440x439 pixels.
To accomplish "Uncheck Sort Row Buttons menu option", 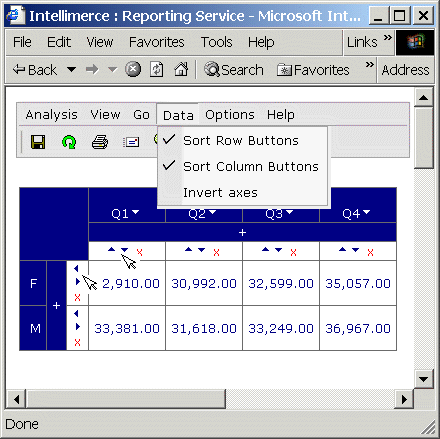I will pos(242,141).
